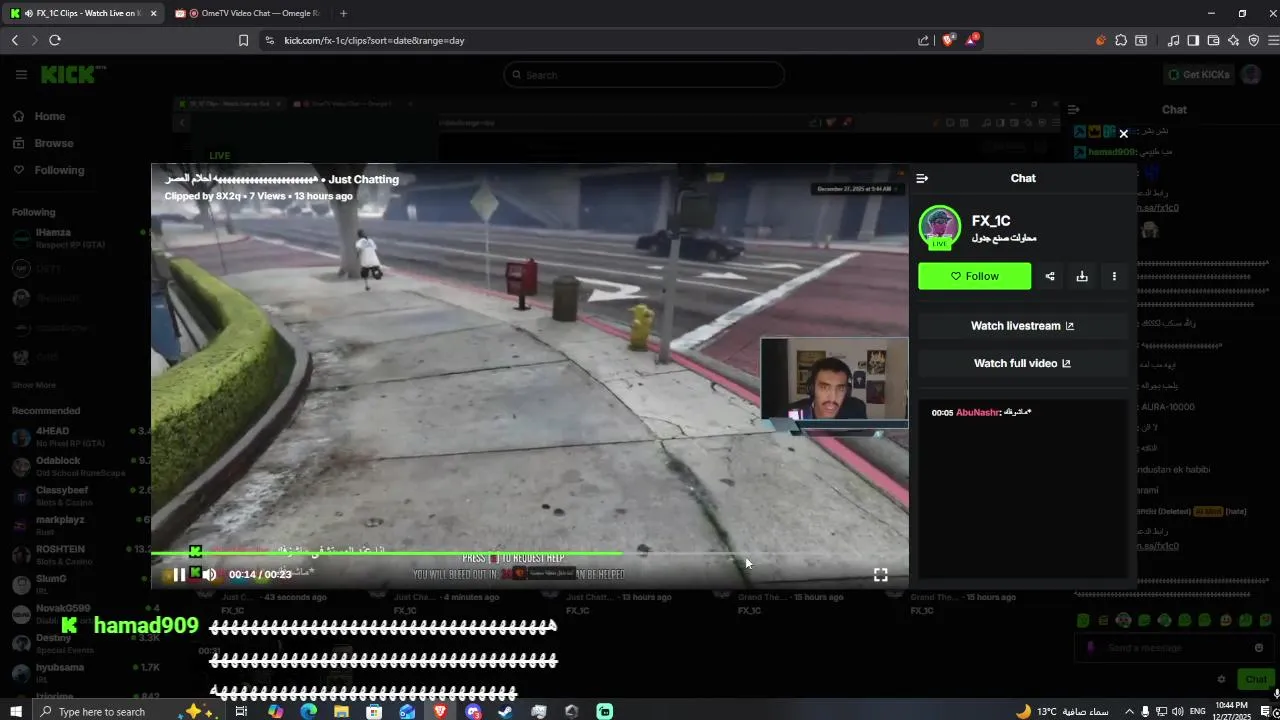
Task: Bookmark this page
Action: [243, 40]
